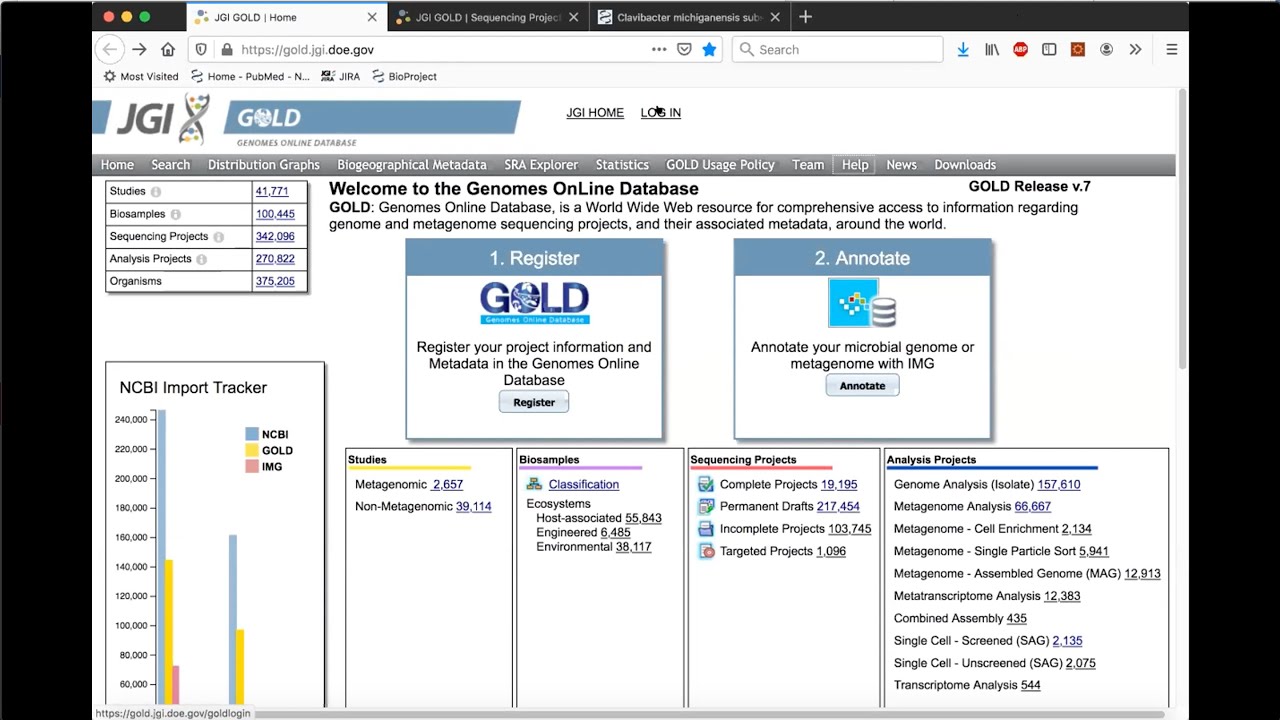
Task: Click the info icon beside Studies
Action: [156, 191]
